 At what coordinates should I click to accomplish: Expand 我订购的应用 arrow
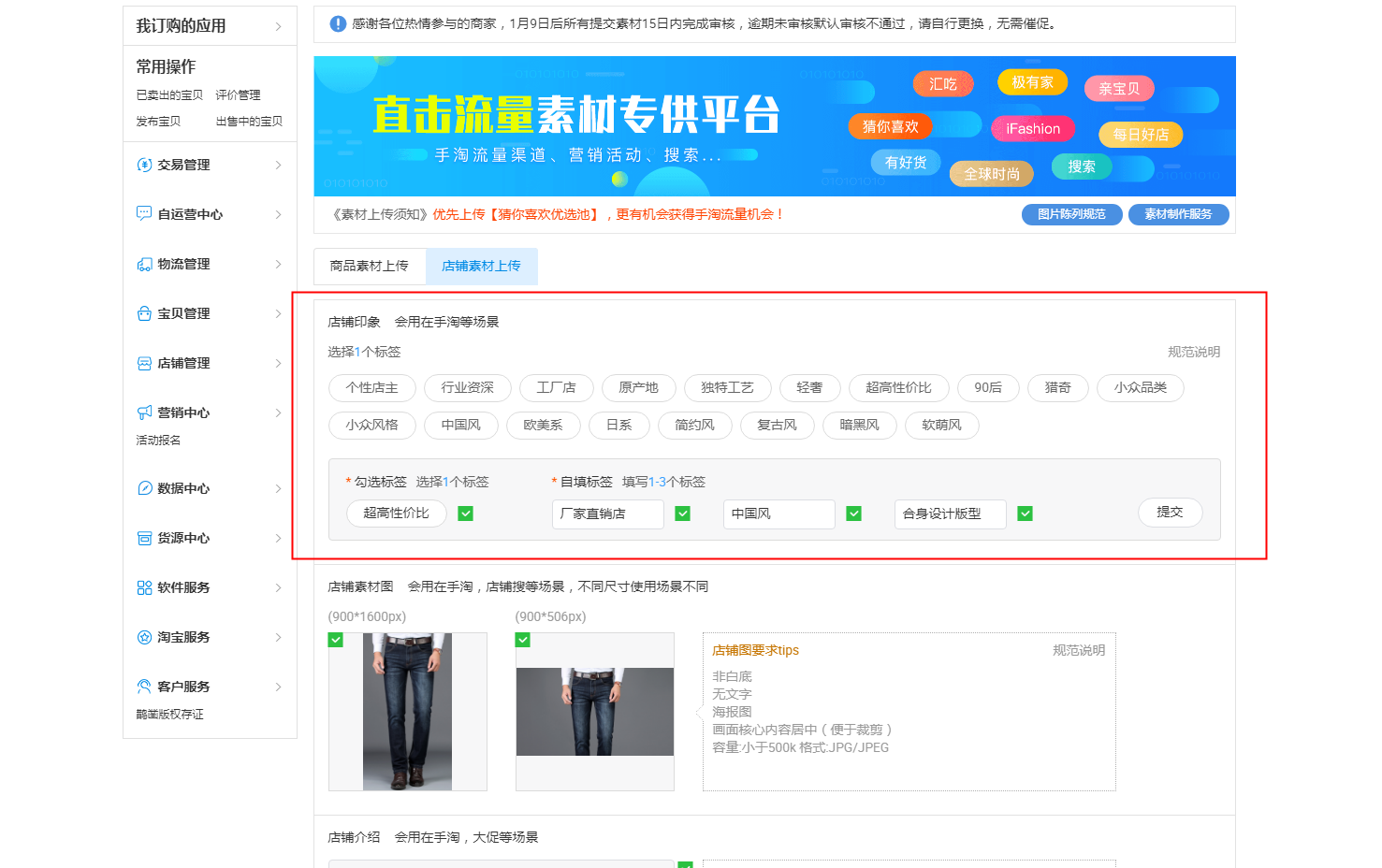coord(278,26)
